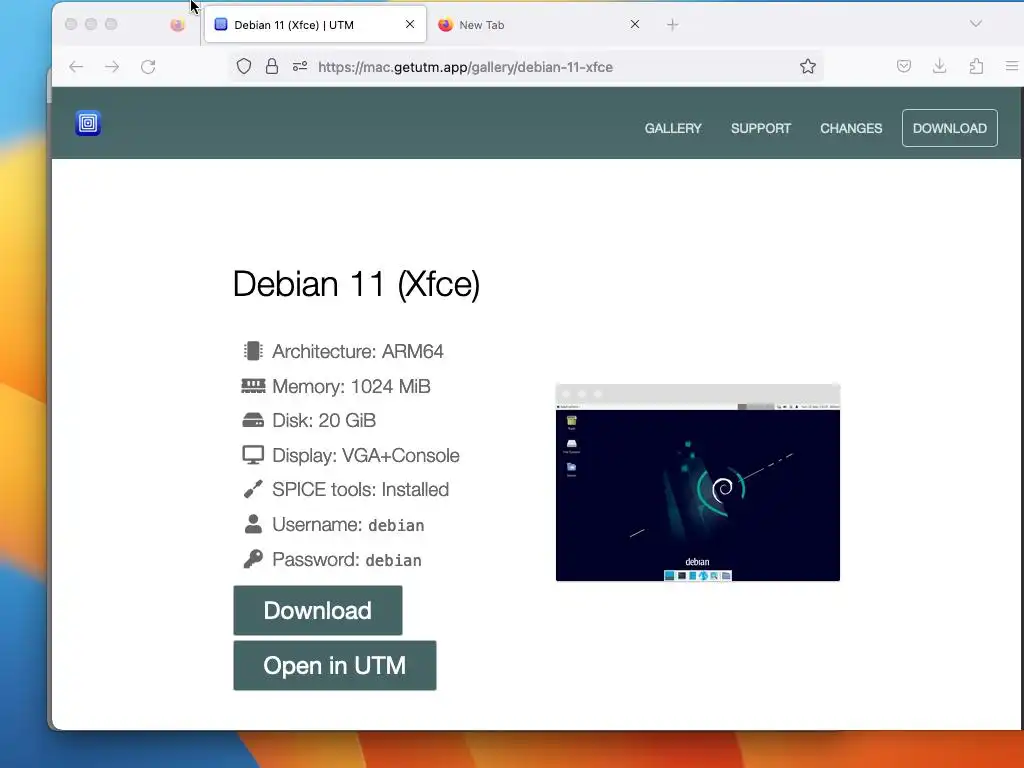
Task: Click the monitor icon beside Display
Action: click(x=253, y=455)
